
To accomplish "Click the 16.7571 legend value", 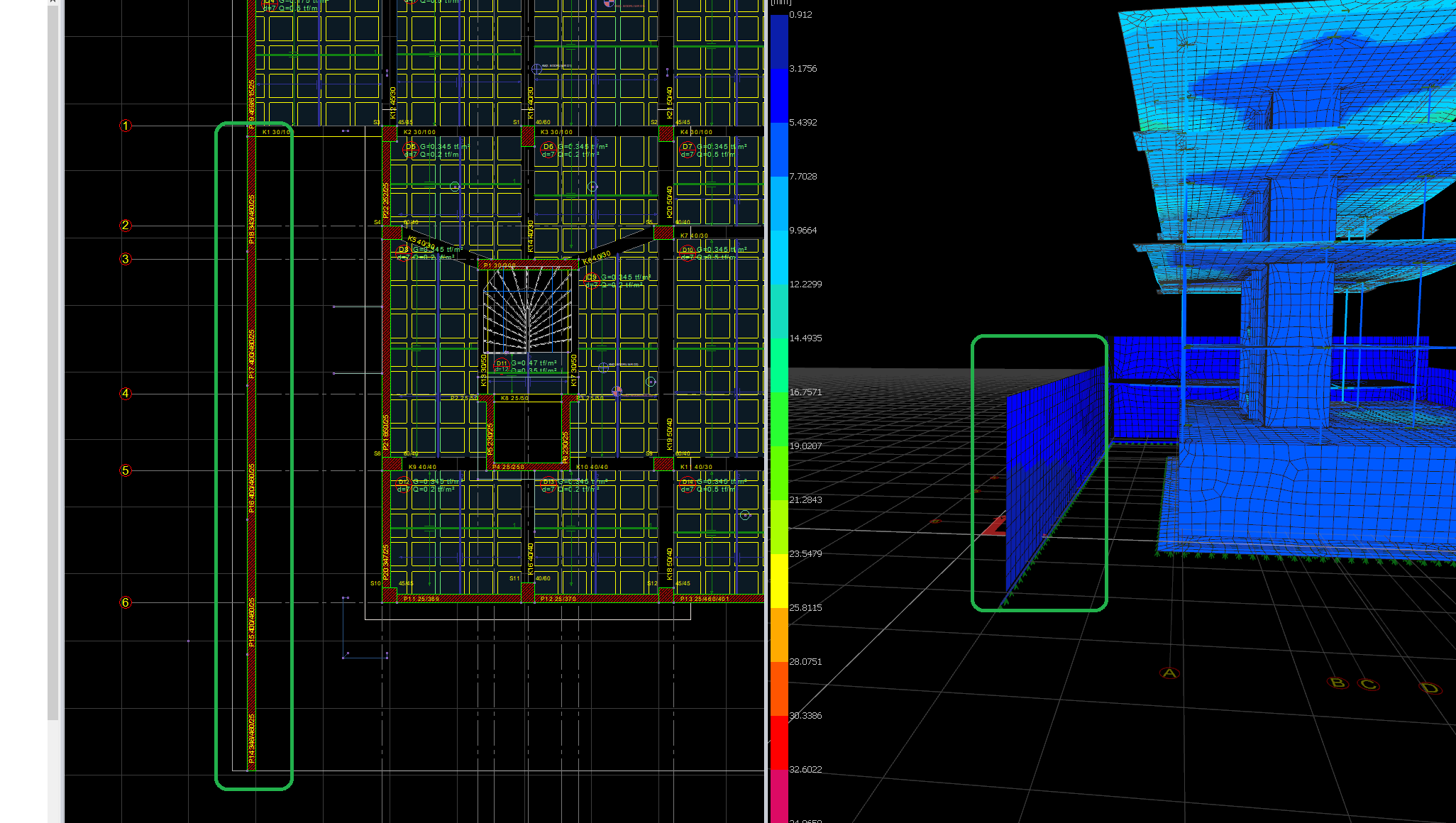I will click(805, 392).
